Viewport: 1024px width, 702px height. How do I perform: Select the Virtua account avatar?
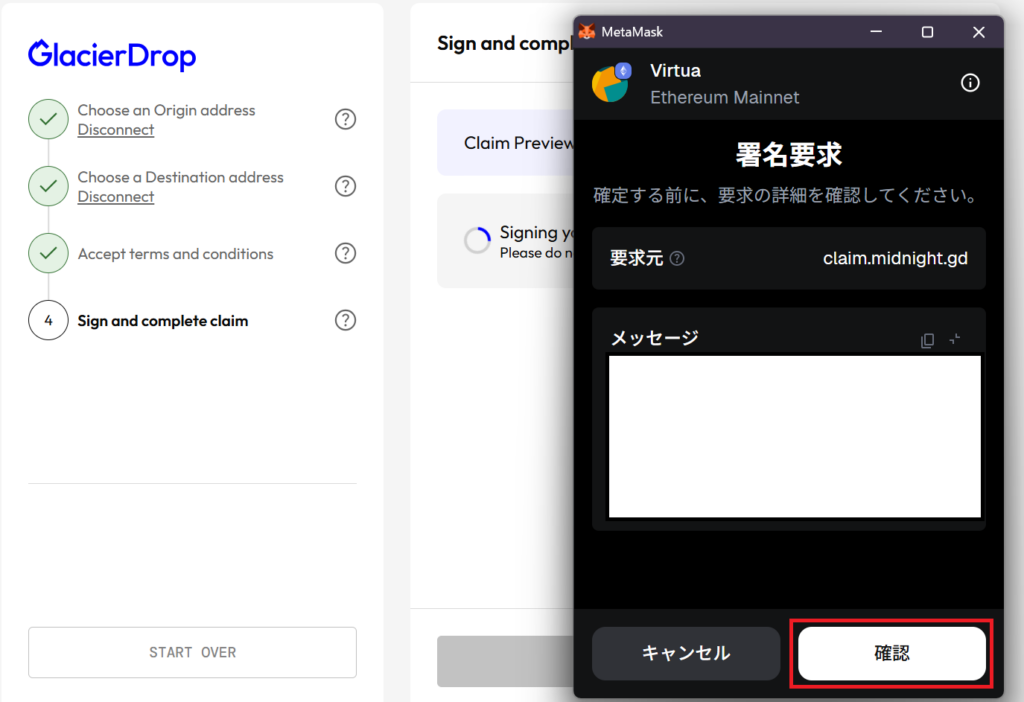pyautogui.click(x=611, y=83)
